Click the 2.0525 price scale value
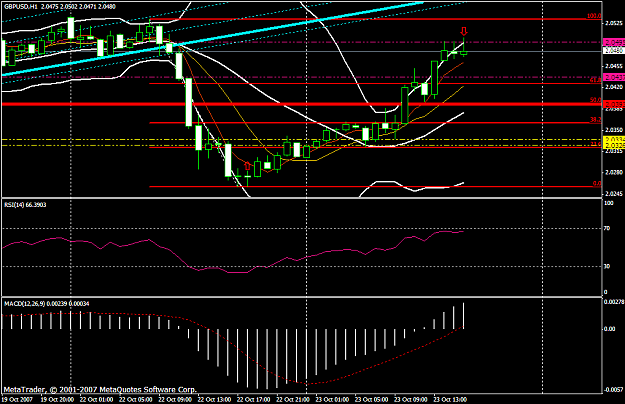This screenshot has height=404, width=625. pyautogui.click(x=614, y=23)
